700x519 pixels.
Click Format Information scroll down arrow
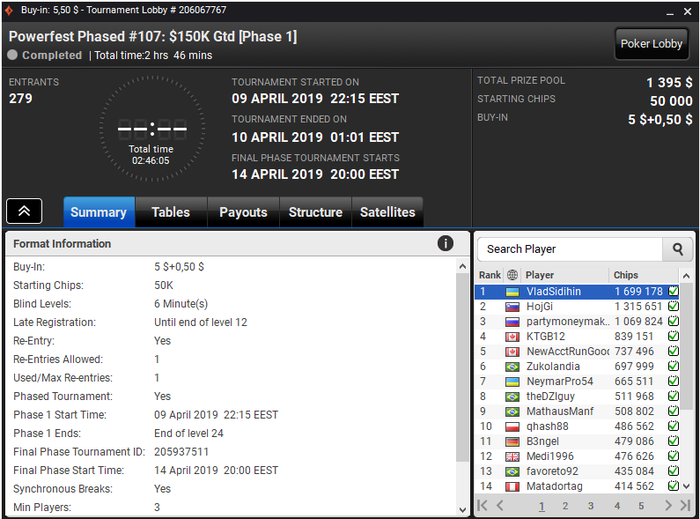(462, 509)
